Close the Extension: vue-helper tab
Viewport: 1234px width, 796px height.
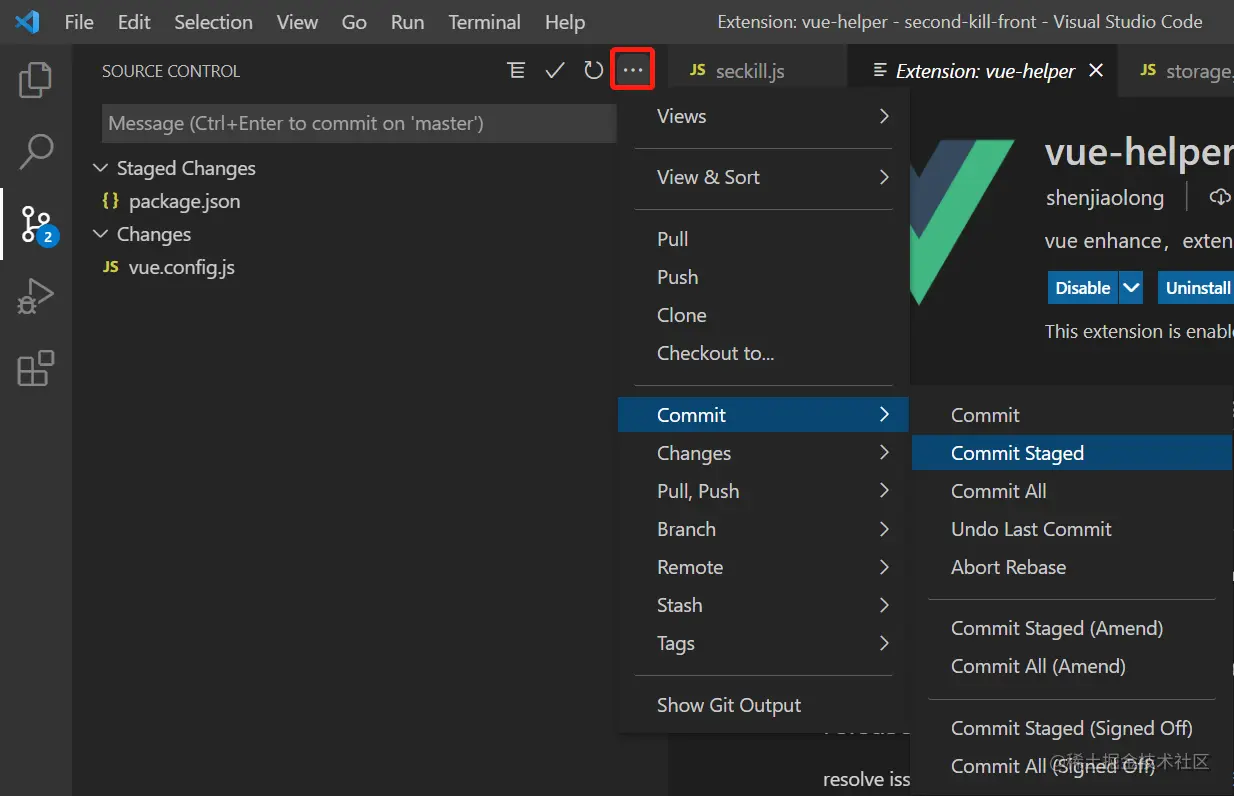click(x=1096, y=70)
